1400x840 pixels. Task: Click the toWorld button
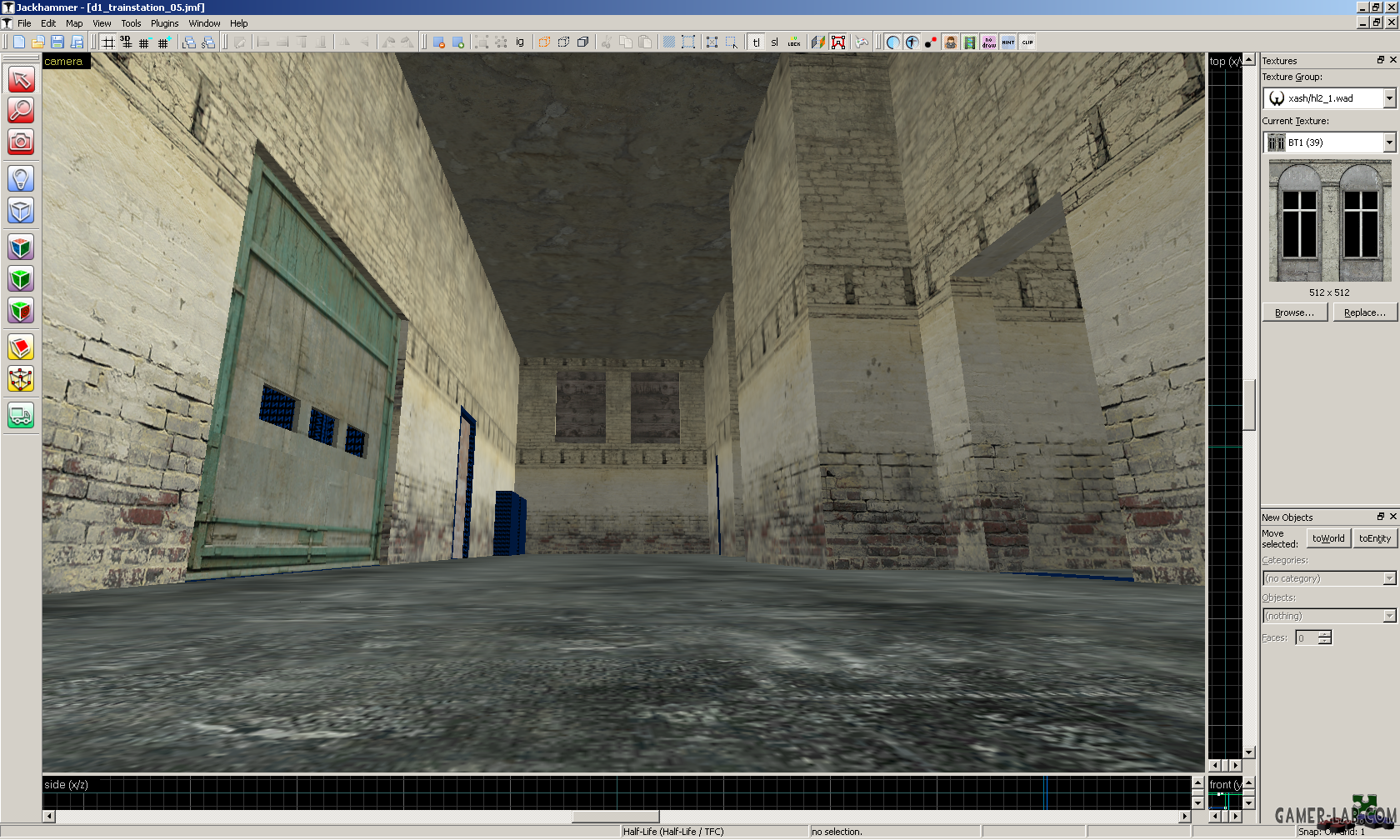click(x=1328, y=538)
